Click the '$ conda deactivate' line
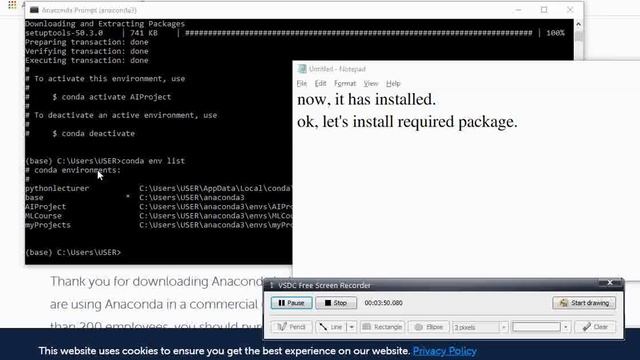Viewport: 640px width, 360px height. (x=93, y=133)
